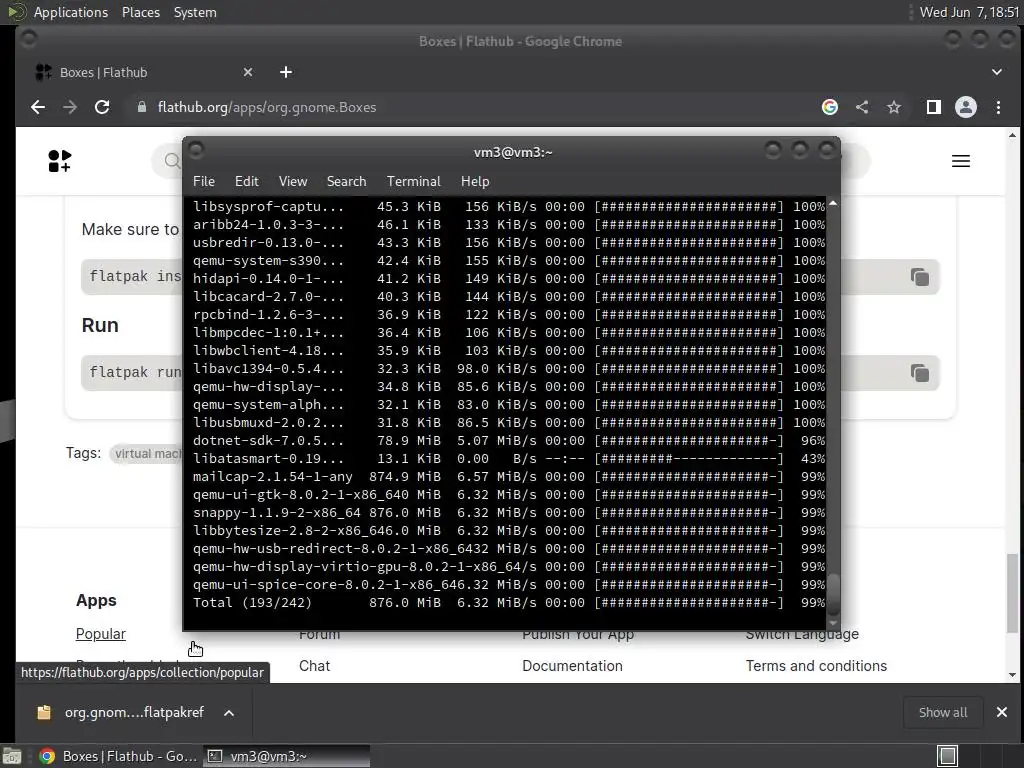The image size is (1024, 768).
Task: Open the terminal File menu
Action: (204, 182)
